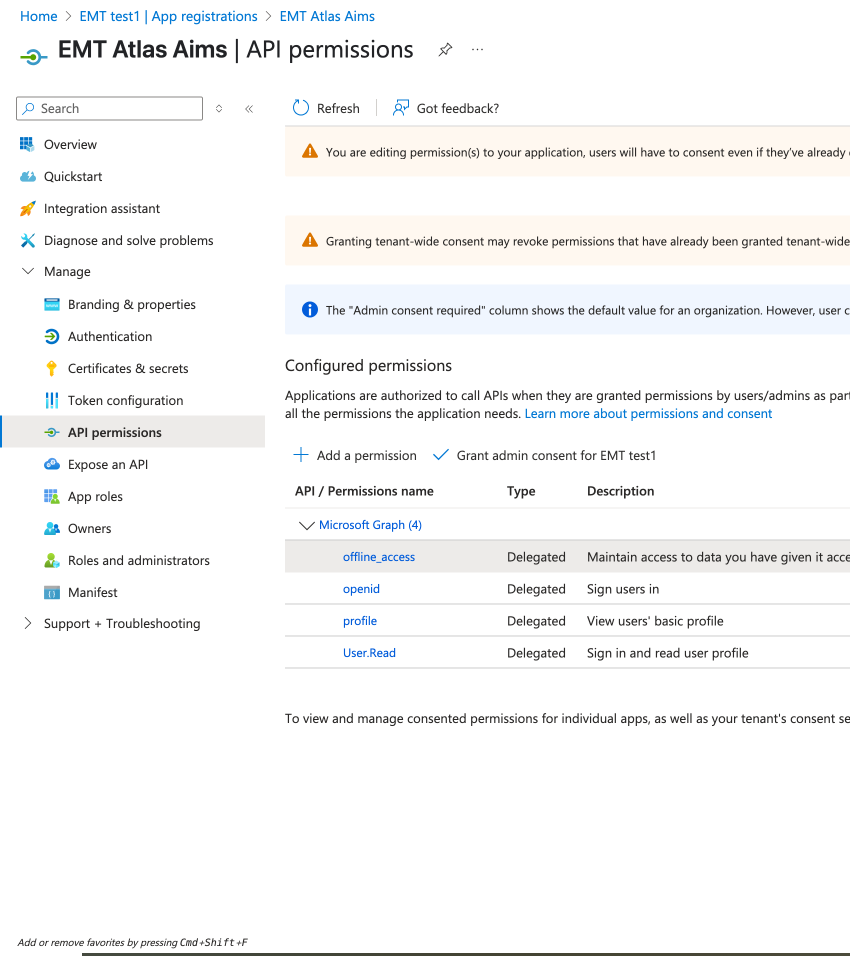Screen dimensions: 850x956
Task: Click the Type column header
Action: tap(521, 491)
